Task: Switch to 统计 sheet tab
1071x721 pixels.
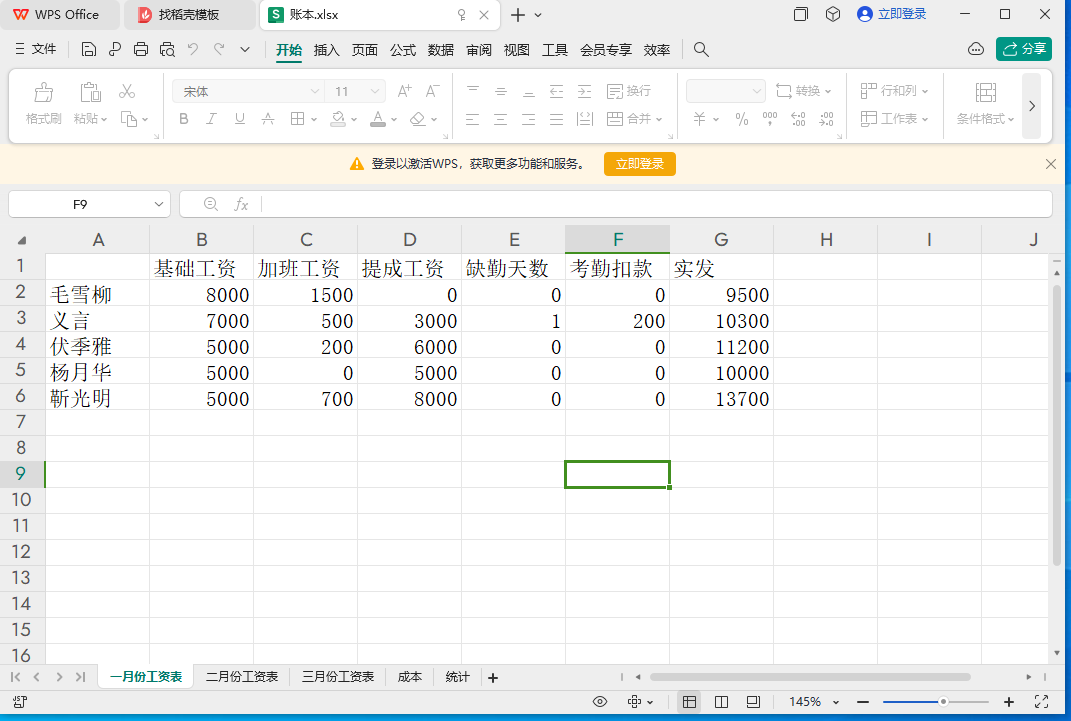Action: (457, 677)
